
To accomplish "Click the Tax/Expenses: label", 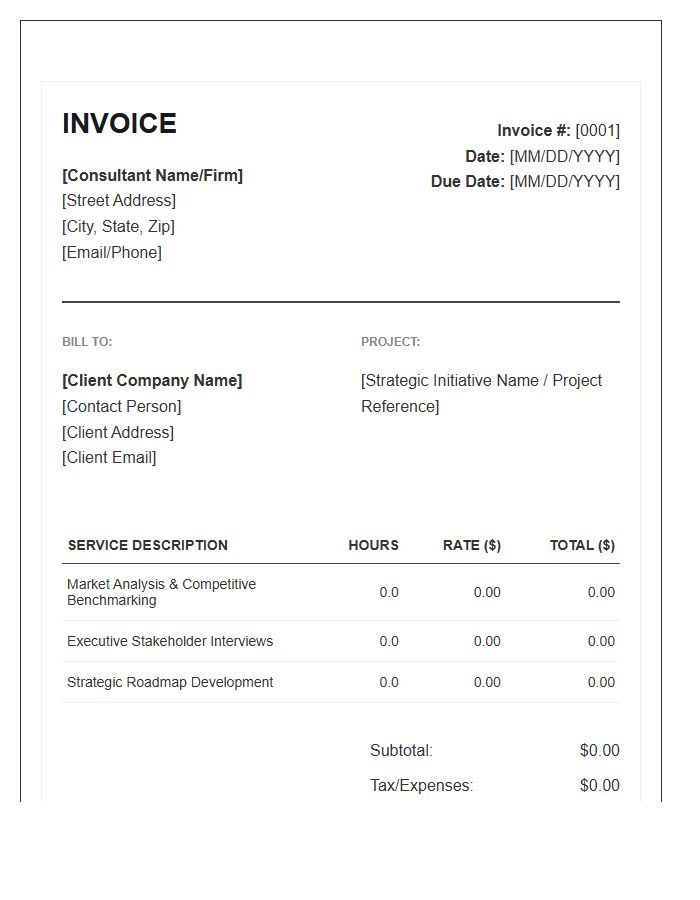I will click(x=422, y=785).
